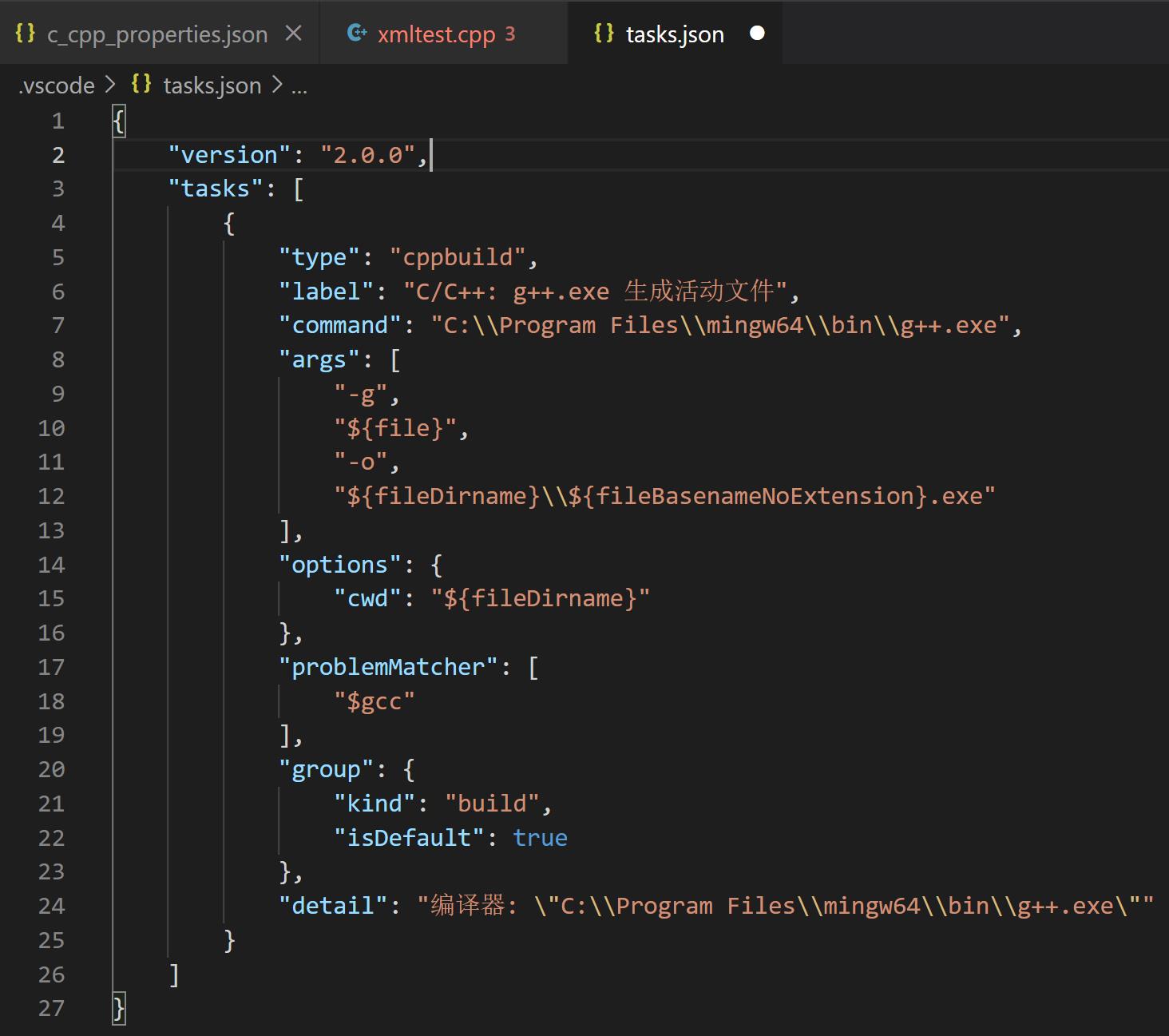Viewport: 1169px width, 1036px height.
Task: Click the "version" key on line 2
Action: (229, 155)
